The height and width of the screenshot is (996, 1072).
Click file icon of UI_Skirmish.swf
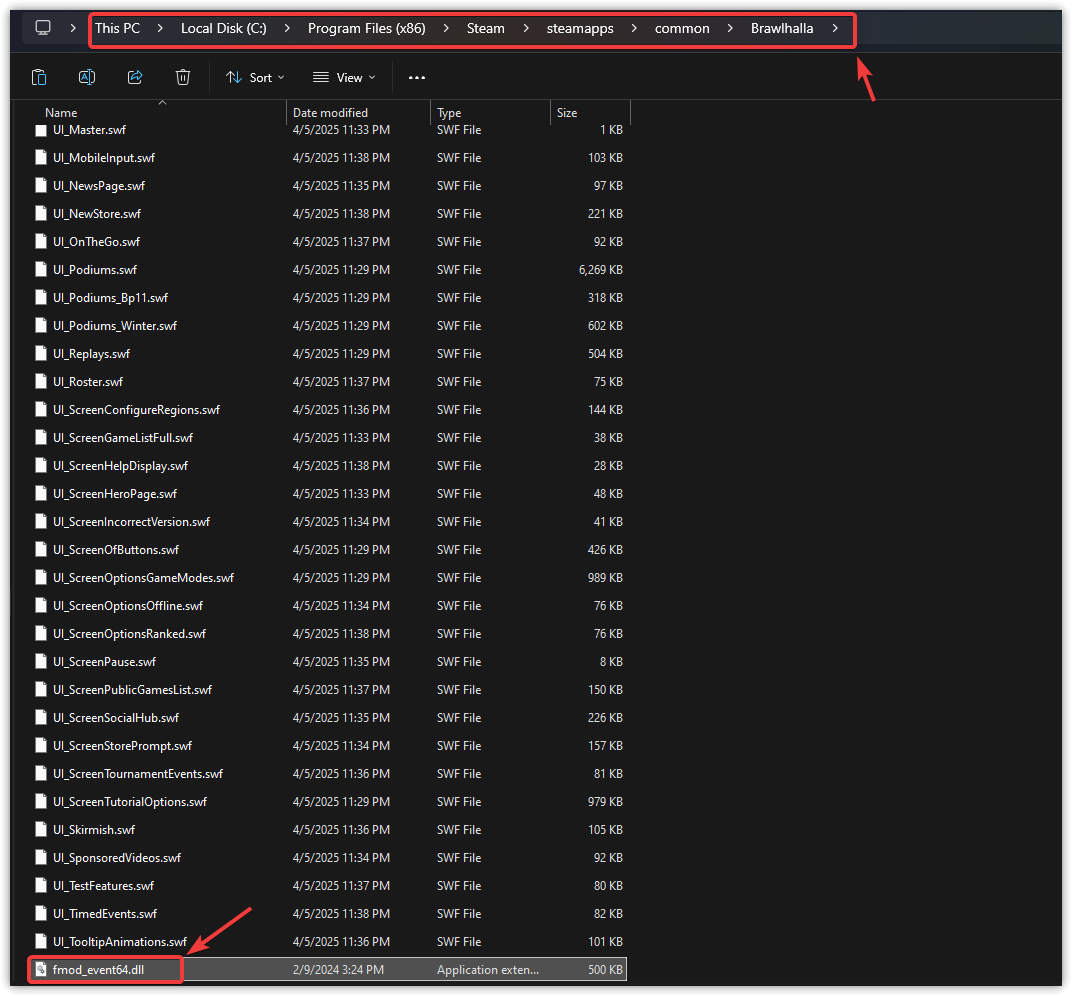pyautogui.click(x=41, y=829)
